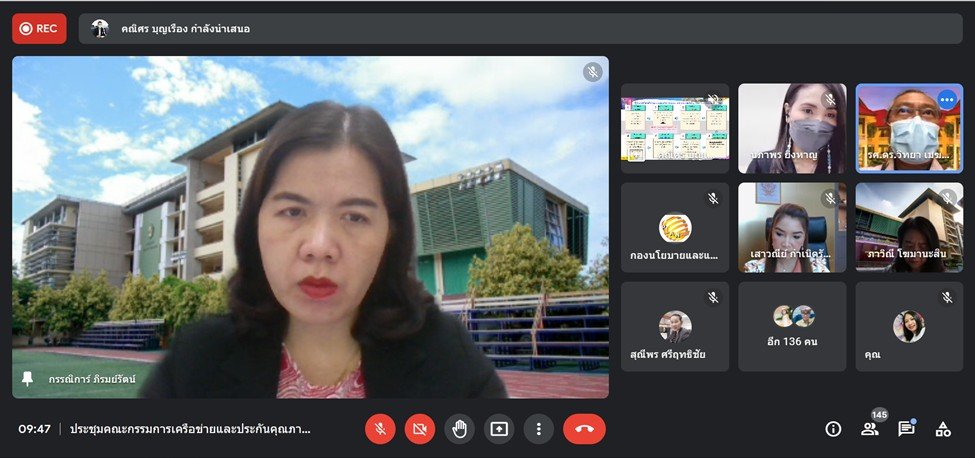This screenshot has width=975, height=458.
Task: Open the meeting details info icon
Action: tap(833, 429)
